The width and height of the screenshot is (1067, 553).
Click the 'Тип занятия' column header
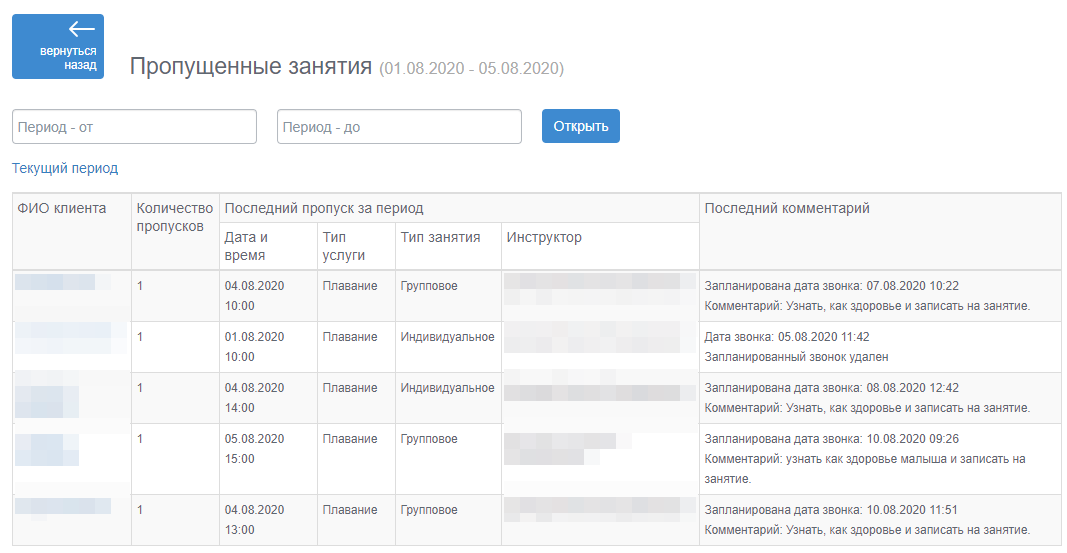[x=440, y=237]
